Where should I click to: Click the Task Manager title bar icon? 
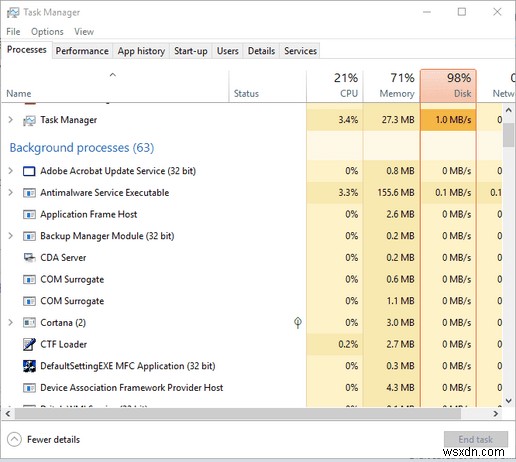click(13, 13)
